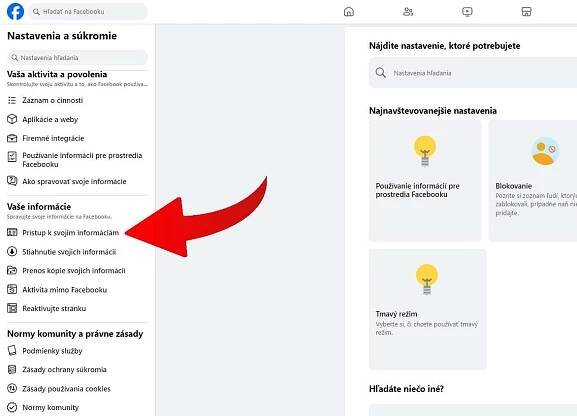Open Podmienky služby link
Viewport: 577px width, 416px height.
pos(52,351)
